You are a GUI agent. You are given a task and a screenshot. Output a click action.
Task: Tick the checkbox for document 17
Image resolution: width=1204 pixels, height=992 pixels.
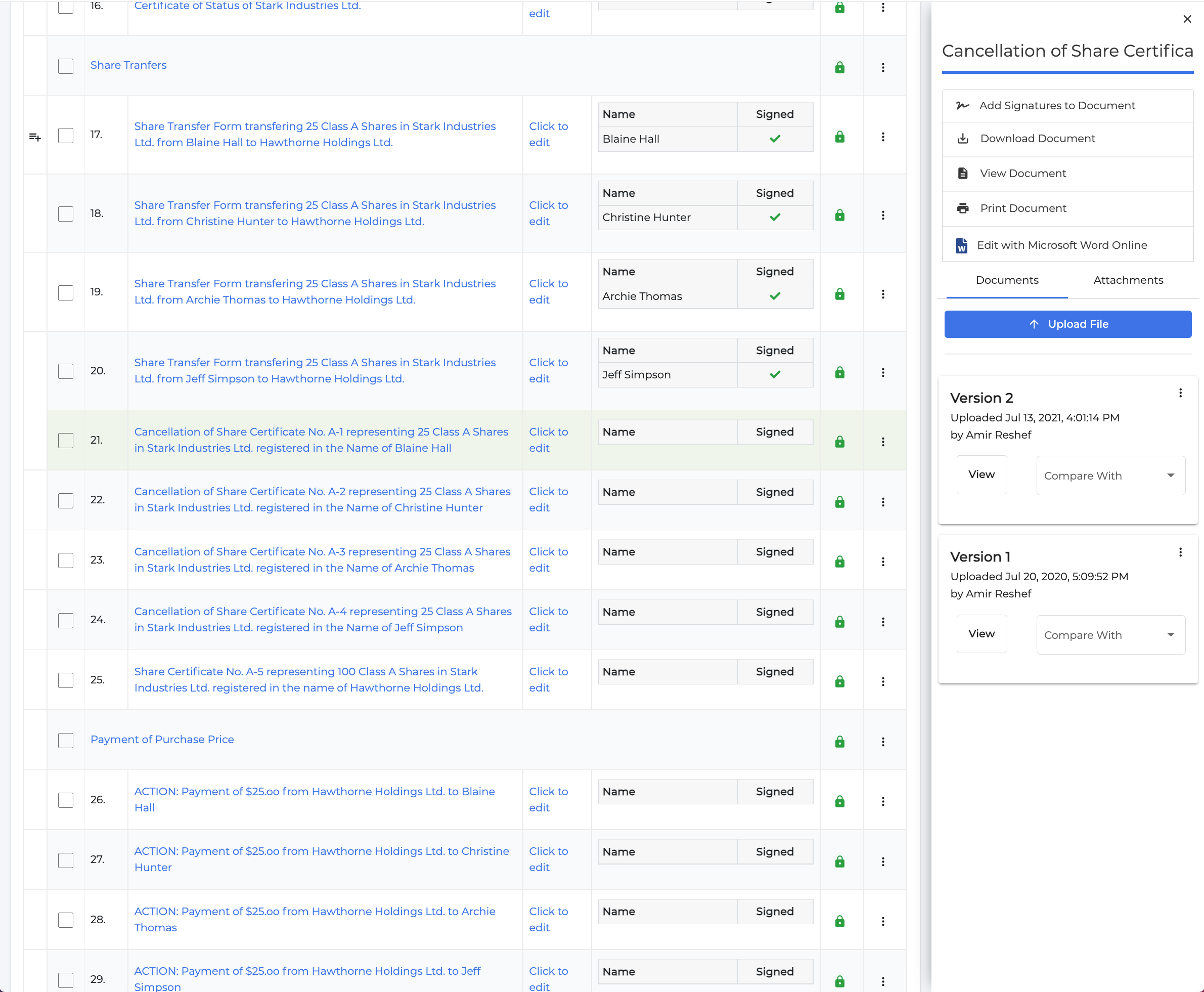[x=66, y=136]
